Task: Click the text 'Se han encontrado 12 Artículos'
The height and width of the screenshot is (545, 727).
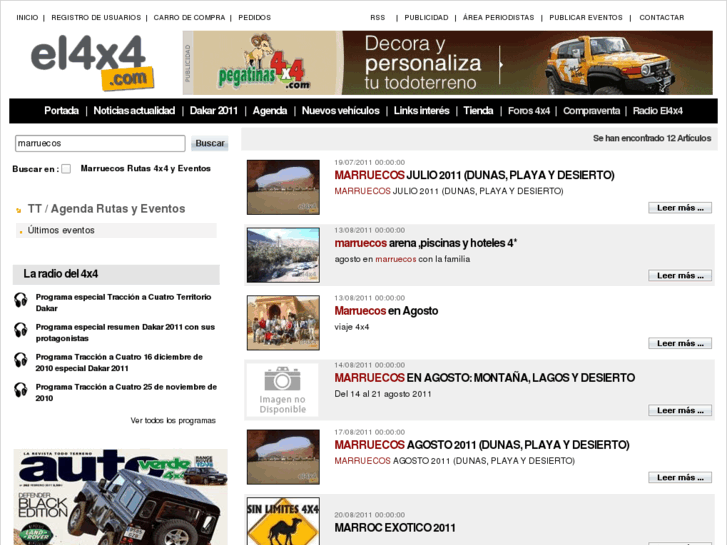Action: (652, 138)
